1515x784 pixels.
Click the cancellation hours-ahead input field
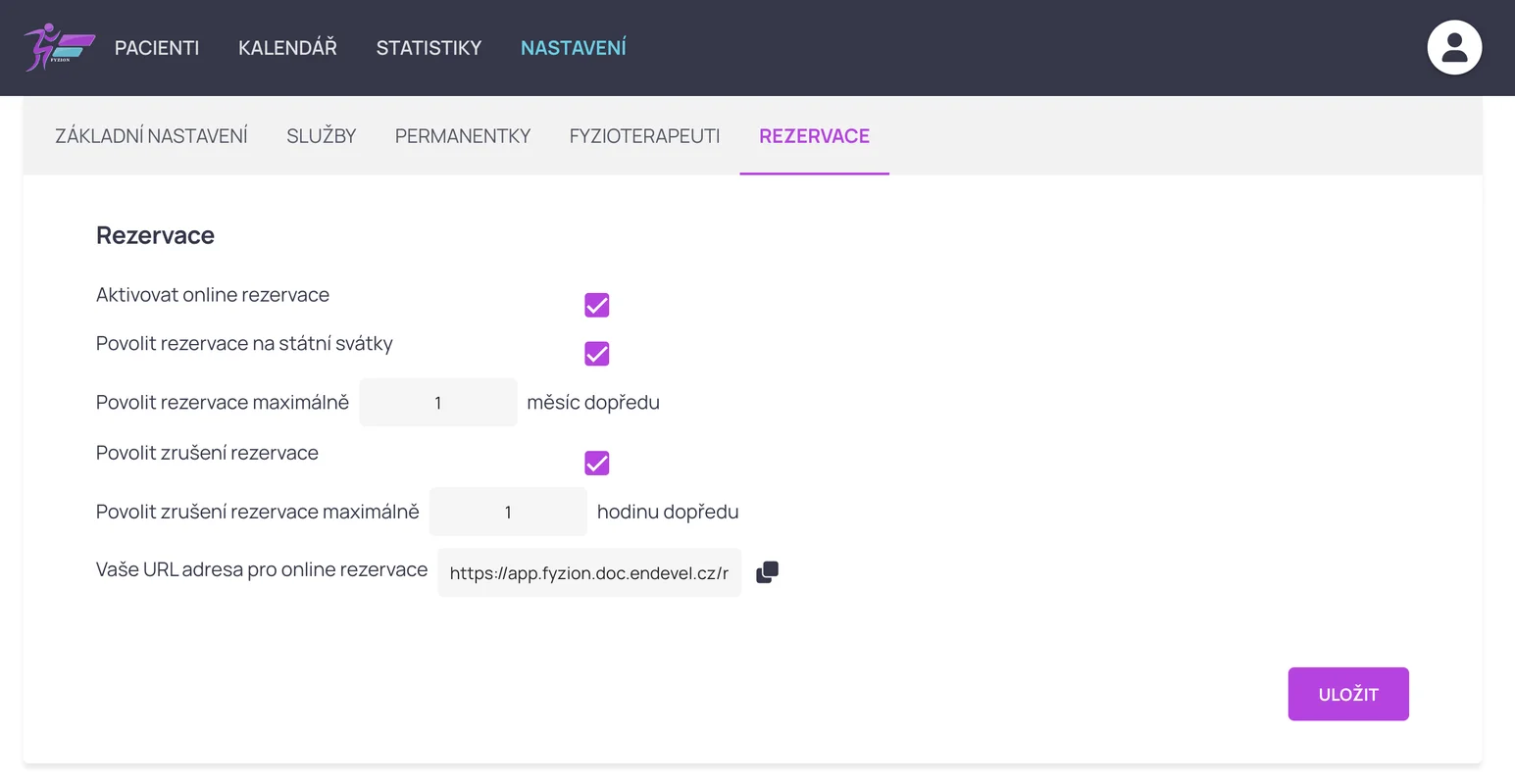pyautogui.click(x=508, y=513)
